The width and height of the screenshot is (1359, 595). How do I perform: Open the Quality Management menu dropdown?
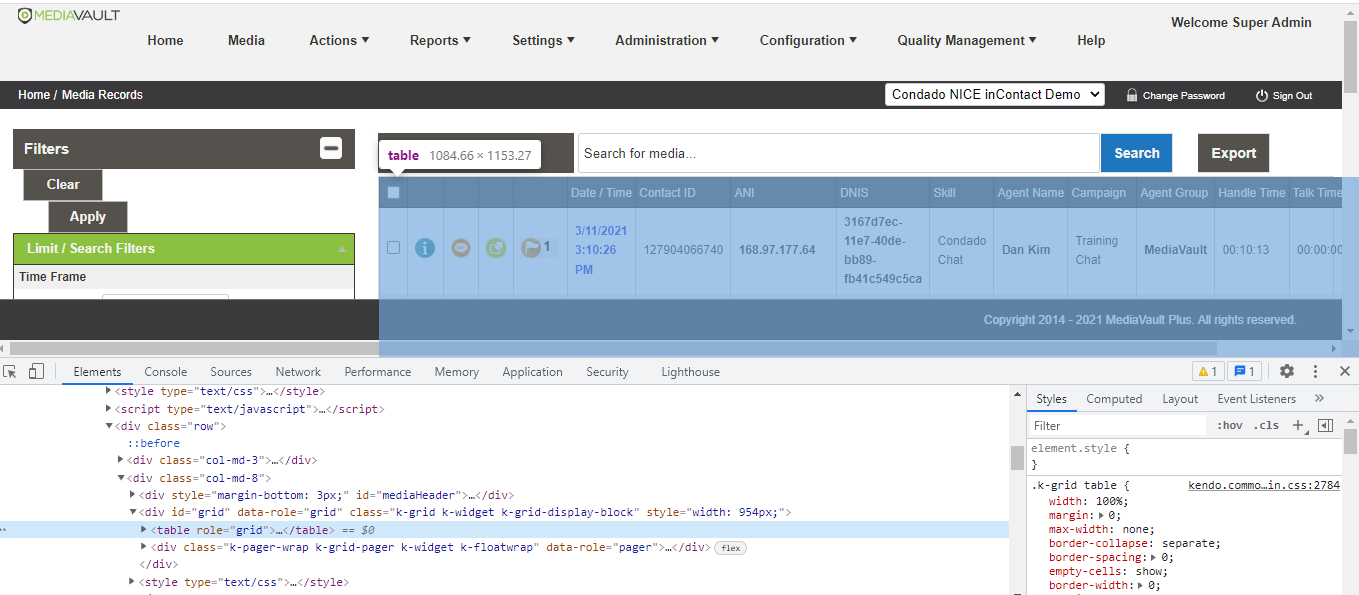(x=966, y=40)
